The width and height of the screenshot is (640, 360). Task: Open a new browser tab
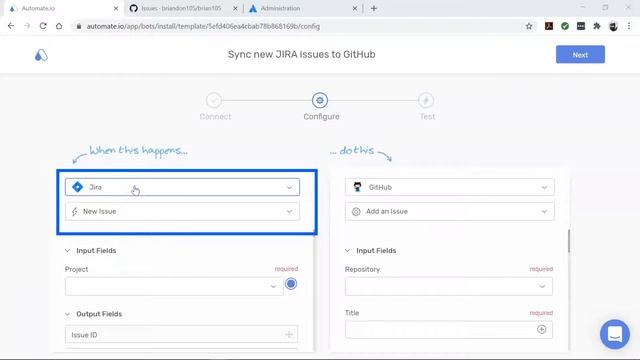374,8
